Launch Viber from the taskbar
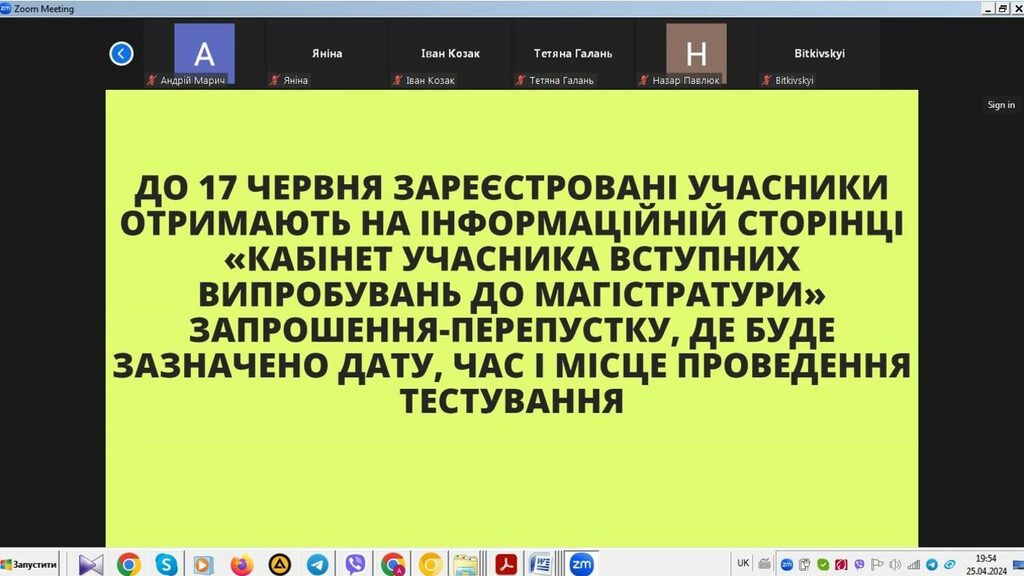 coord(354,564)
